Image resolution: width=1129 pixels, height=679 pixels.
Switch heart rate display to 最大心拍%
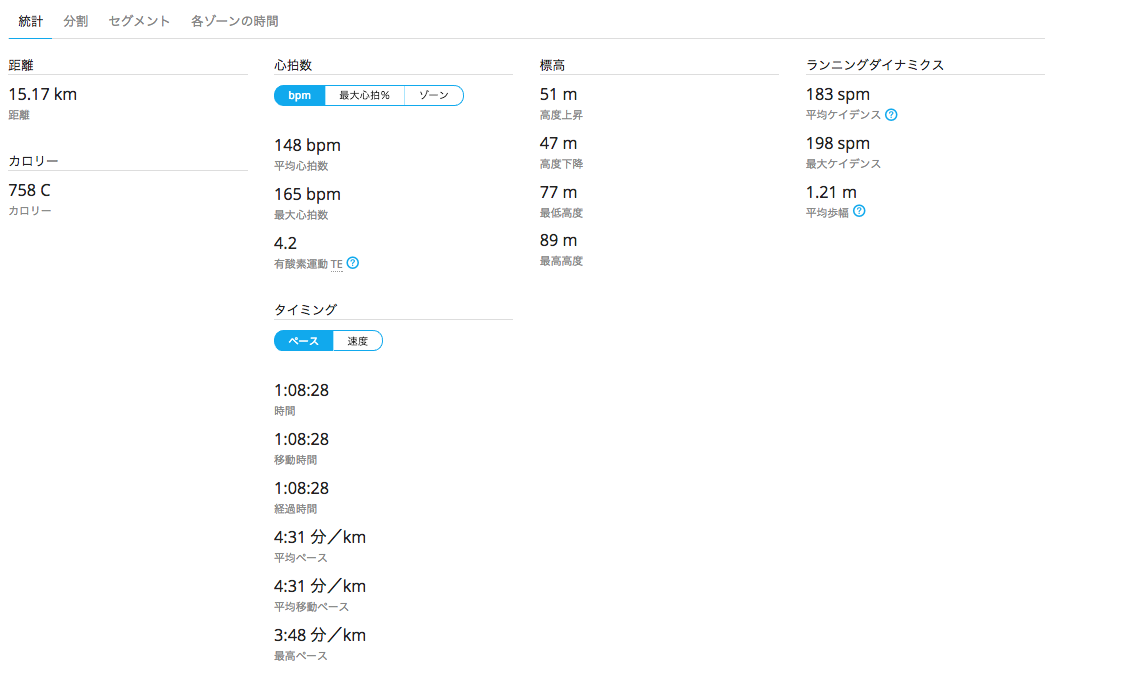pos(364,95)
